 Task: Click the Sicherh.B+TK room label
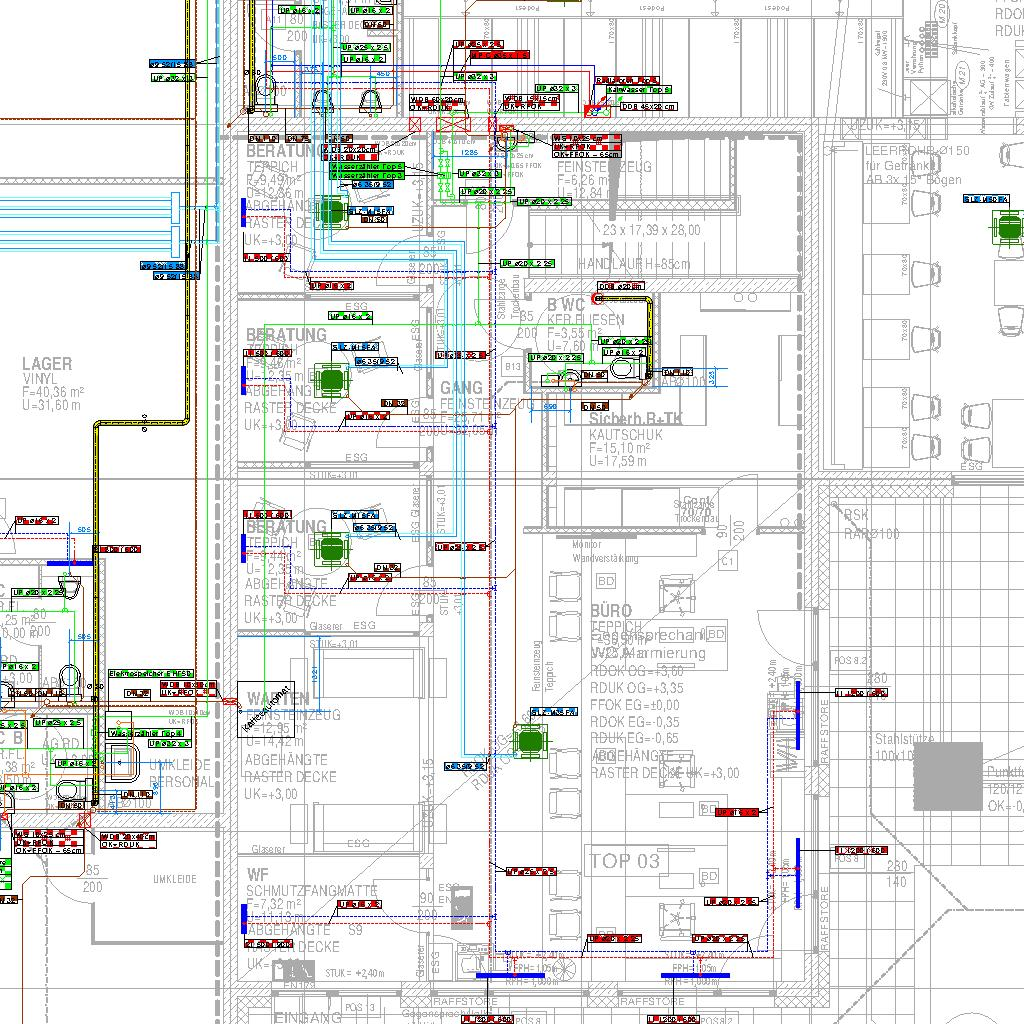pos(636,418)
